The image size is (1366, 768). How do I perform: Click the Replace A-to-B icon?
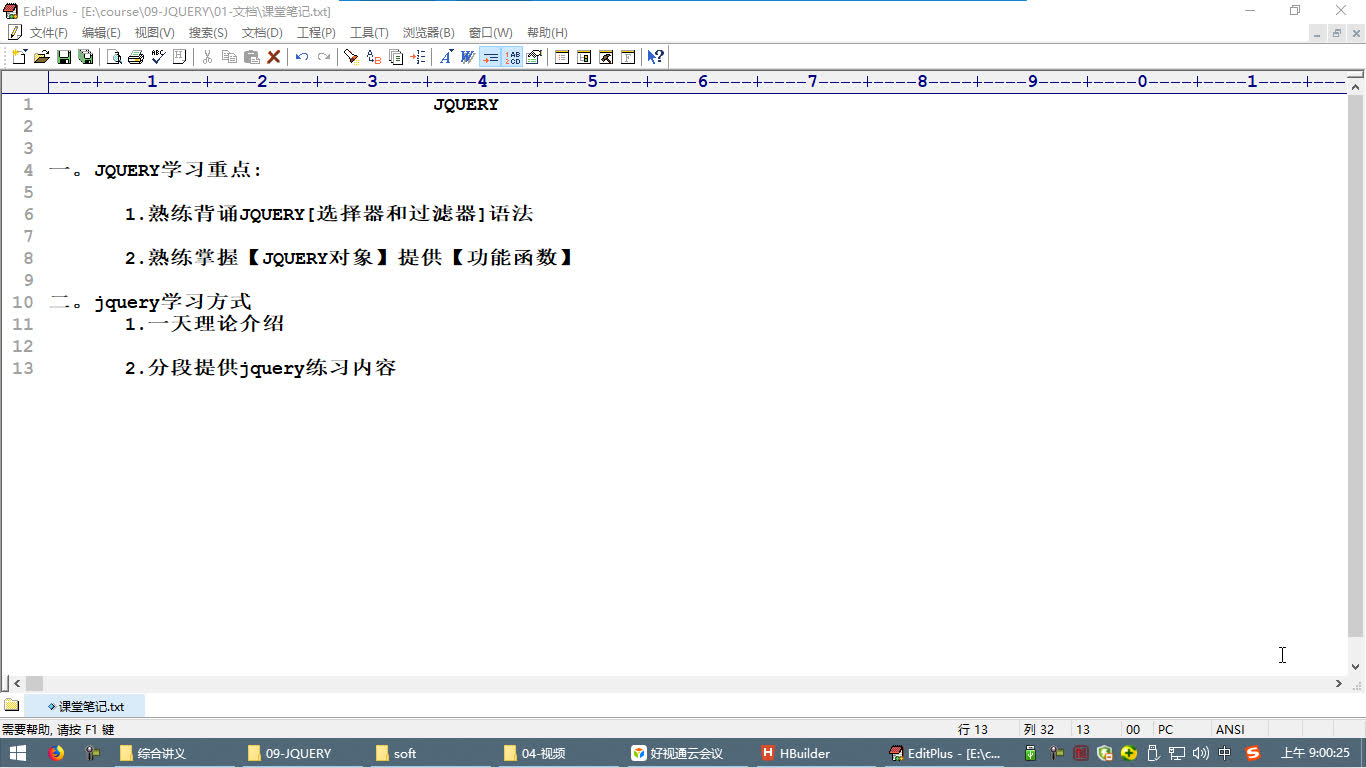click(x=374, y=57)
